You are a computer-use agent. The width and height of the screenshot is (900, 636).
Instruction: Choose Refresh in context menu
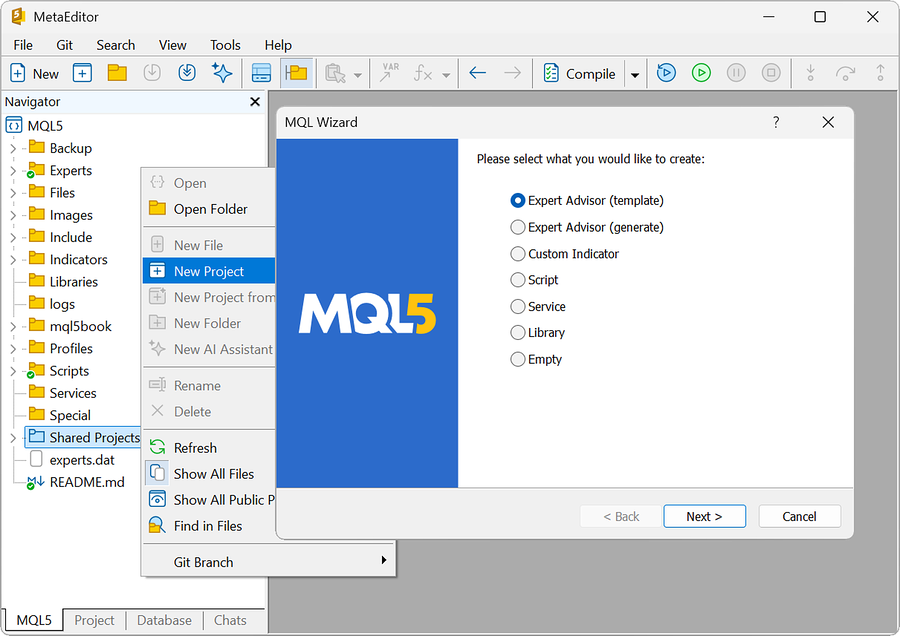pyautogui.click(x=209, y=448)
